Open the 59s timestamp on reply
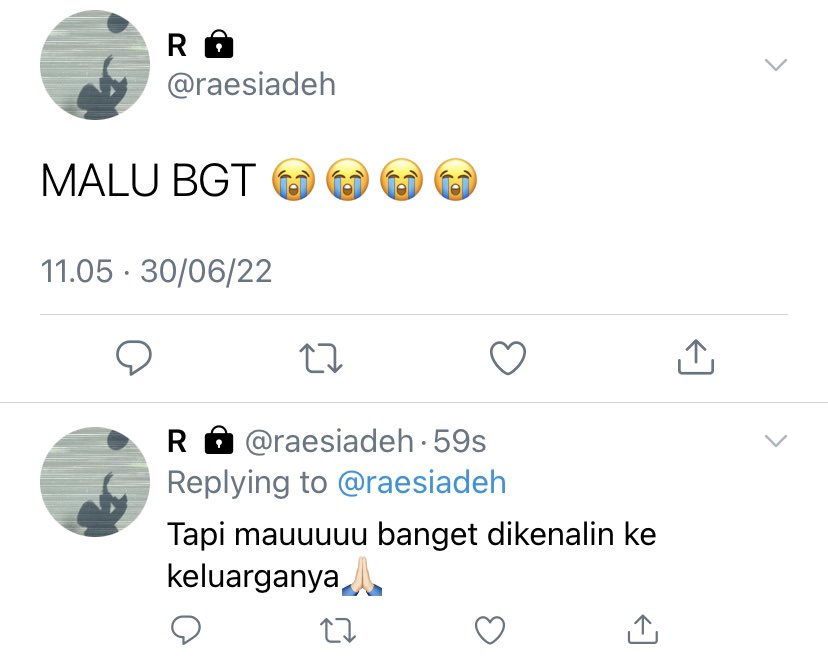Screen dimensions: 828x656 (459, 441)
